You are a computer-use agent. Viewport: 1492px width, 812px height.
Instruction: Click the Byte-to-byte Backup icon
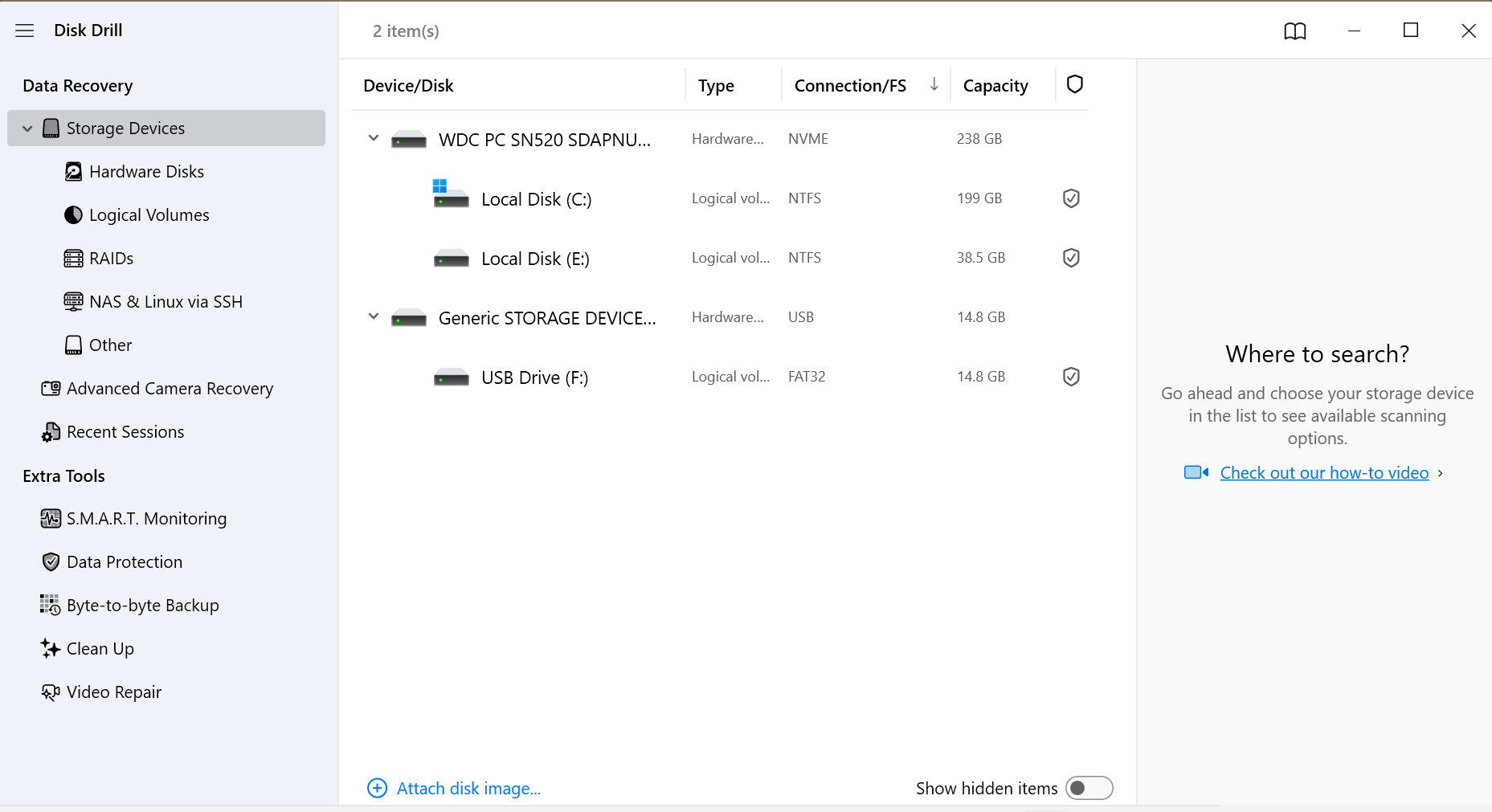pos(50,605)
